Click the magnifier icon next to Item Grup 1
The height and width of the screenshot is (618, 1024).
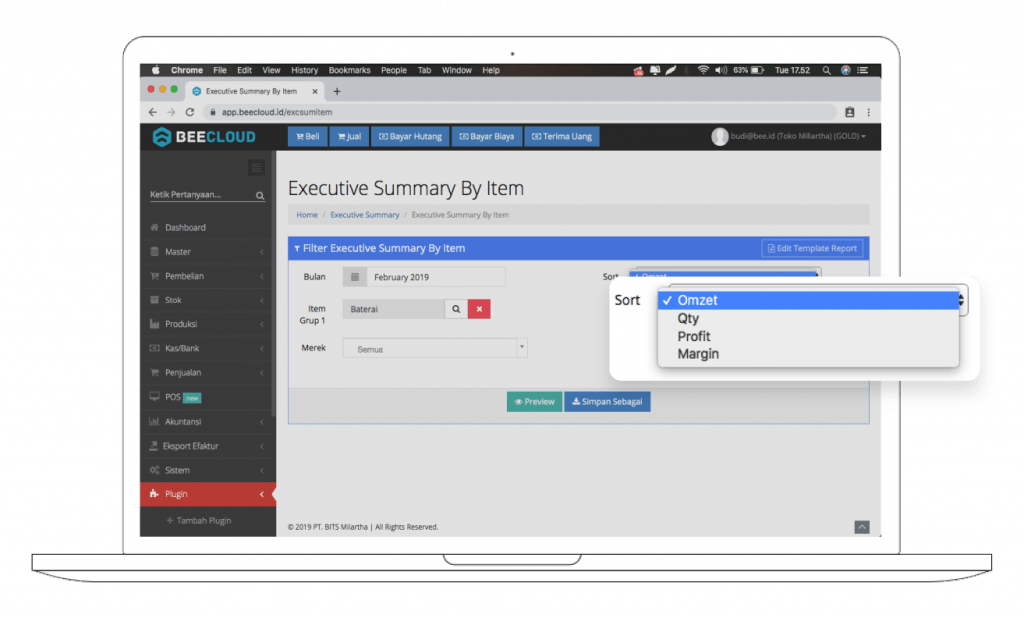[x=455, y=309]
